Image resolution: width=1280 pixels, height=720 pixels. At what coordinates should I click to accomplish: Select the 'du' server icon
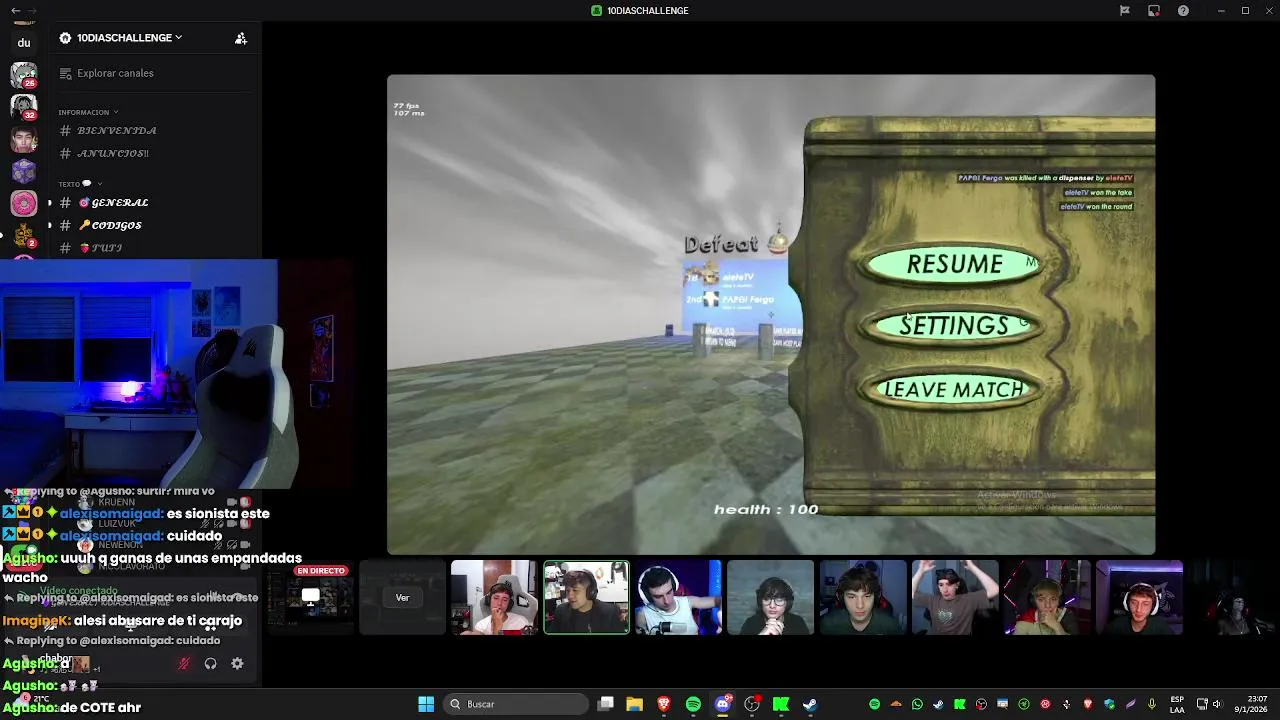pos(24,43)
